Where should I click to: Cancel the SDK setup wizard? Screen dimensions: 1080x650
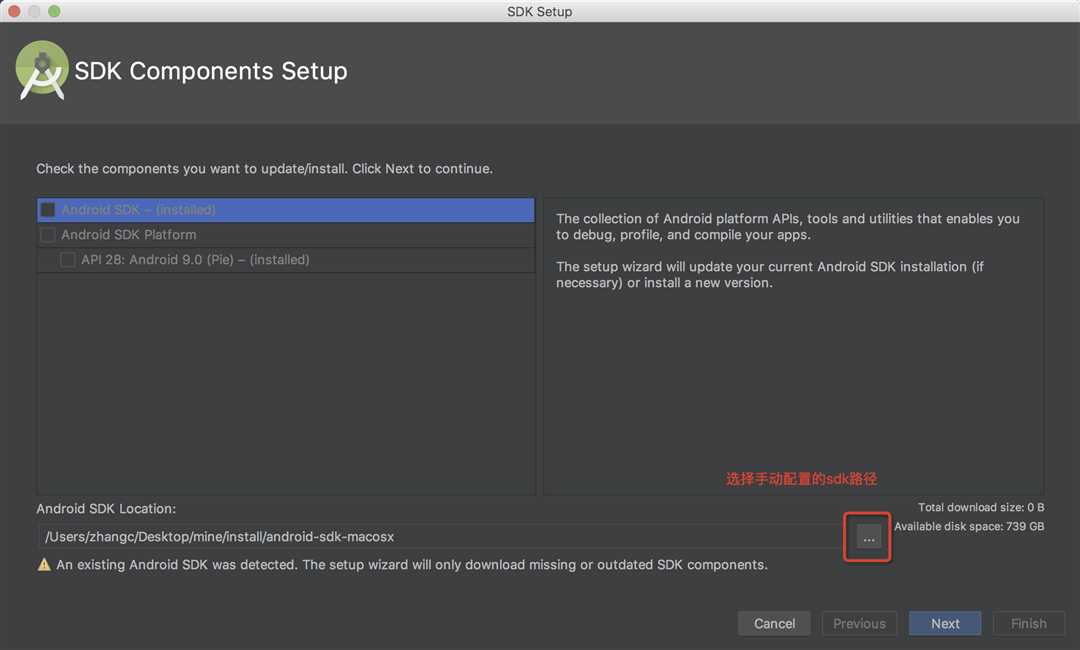(774, 623)
